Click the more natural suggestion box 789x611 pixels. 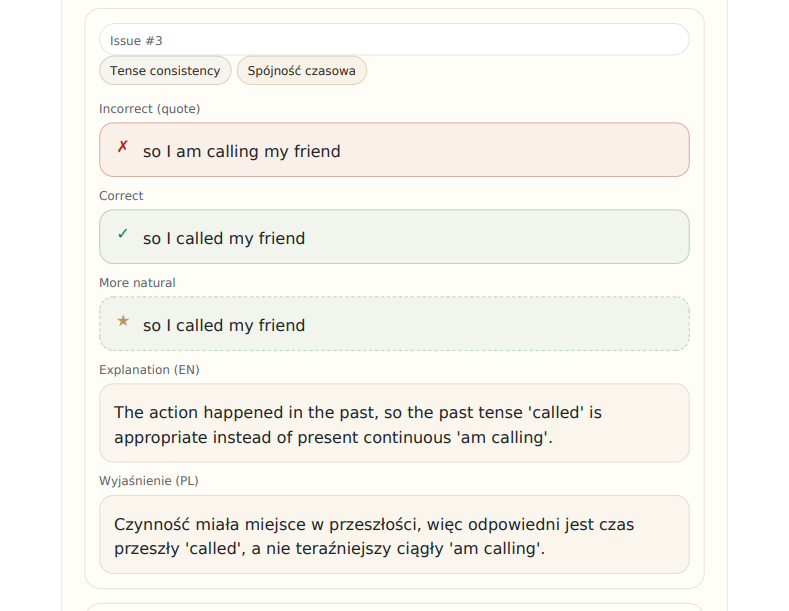[x=394, y=324]
